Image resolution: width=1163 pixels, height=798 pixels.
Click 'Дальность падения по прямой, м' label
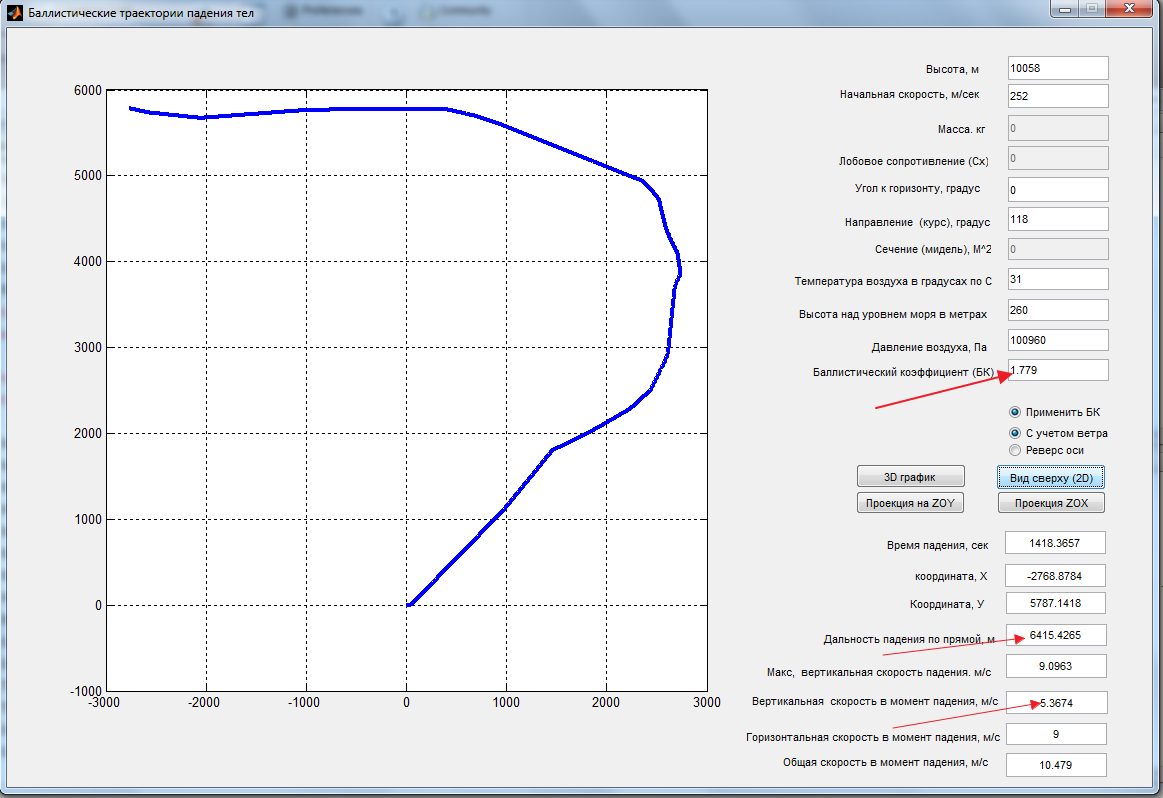point(909,639)
